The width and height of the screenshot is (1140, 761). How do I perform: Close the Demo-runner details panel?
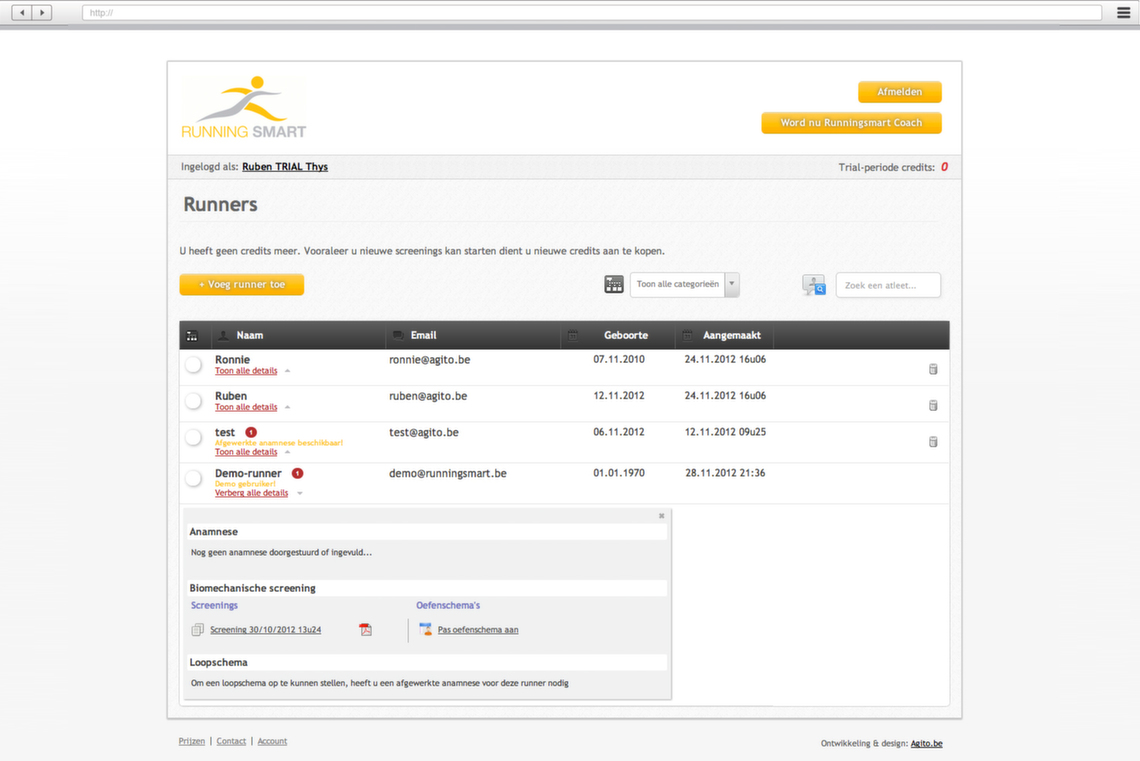pyautogui.click(x=662, y=516)
